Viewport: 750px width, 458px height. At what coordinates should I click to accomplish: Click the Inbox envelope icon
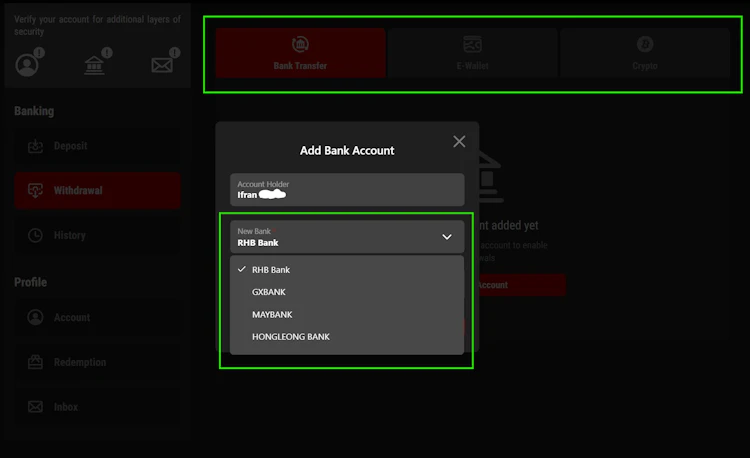point(35,407)
